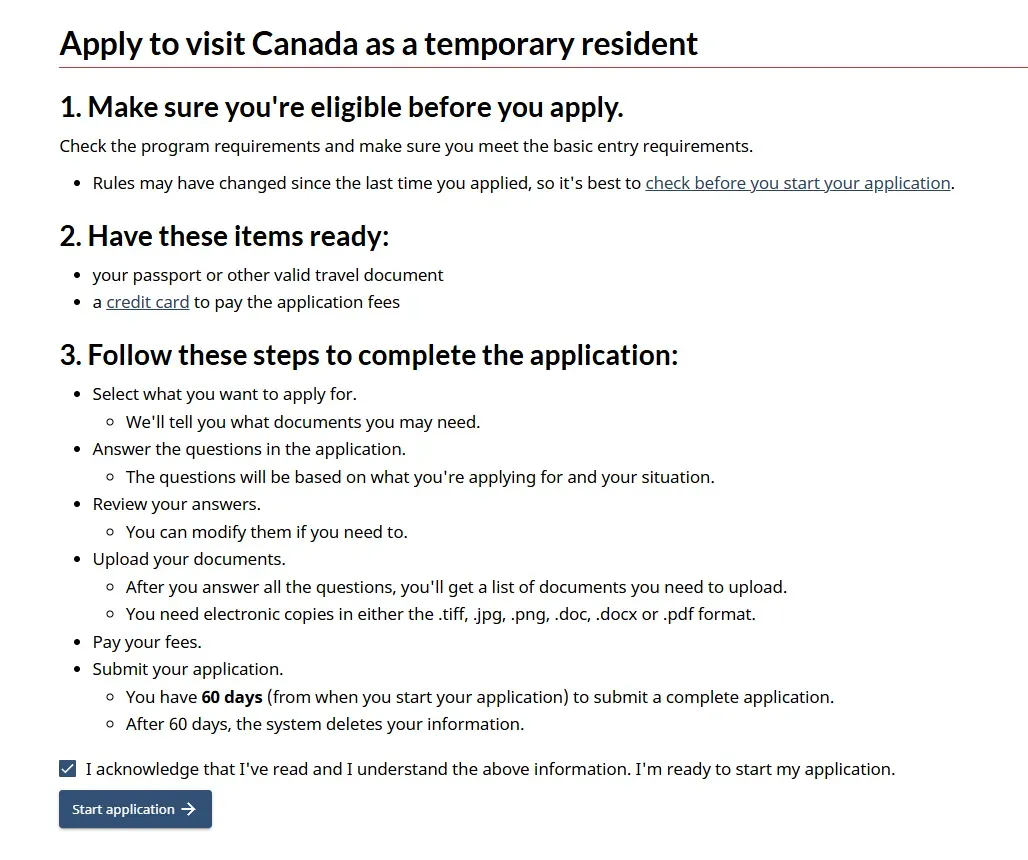Follow the "credit card" link
The height and width of the screenshot is (860, 1028).
[x=148, y=302]
